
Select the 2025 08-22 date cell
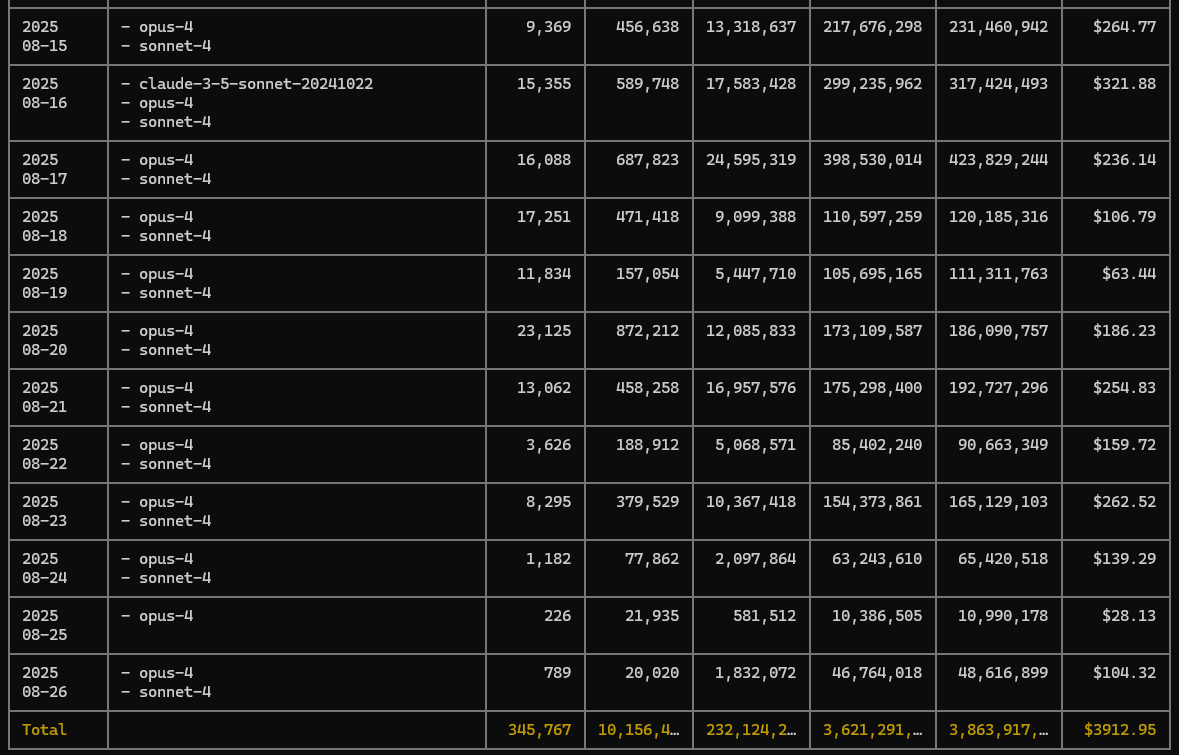coord(41,454)
